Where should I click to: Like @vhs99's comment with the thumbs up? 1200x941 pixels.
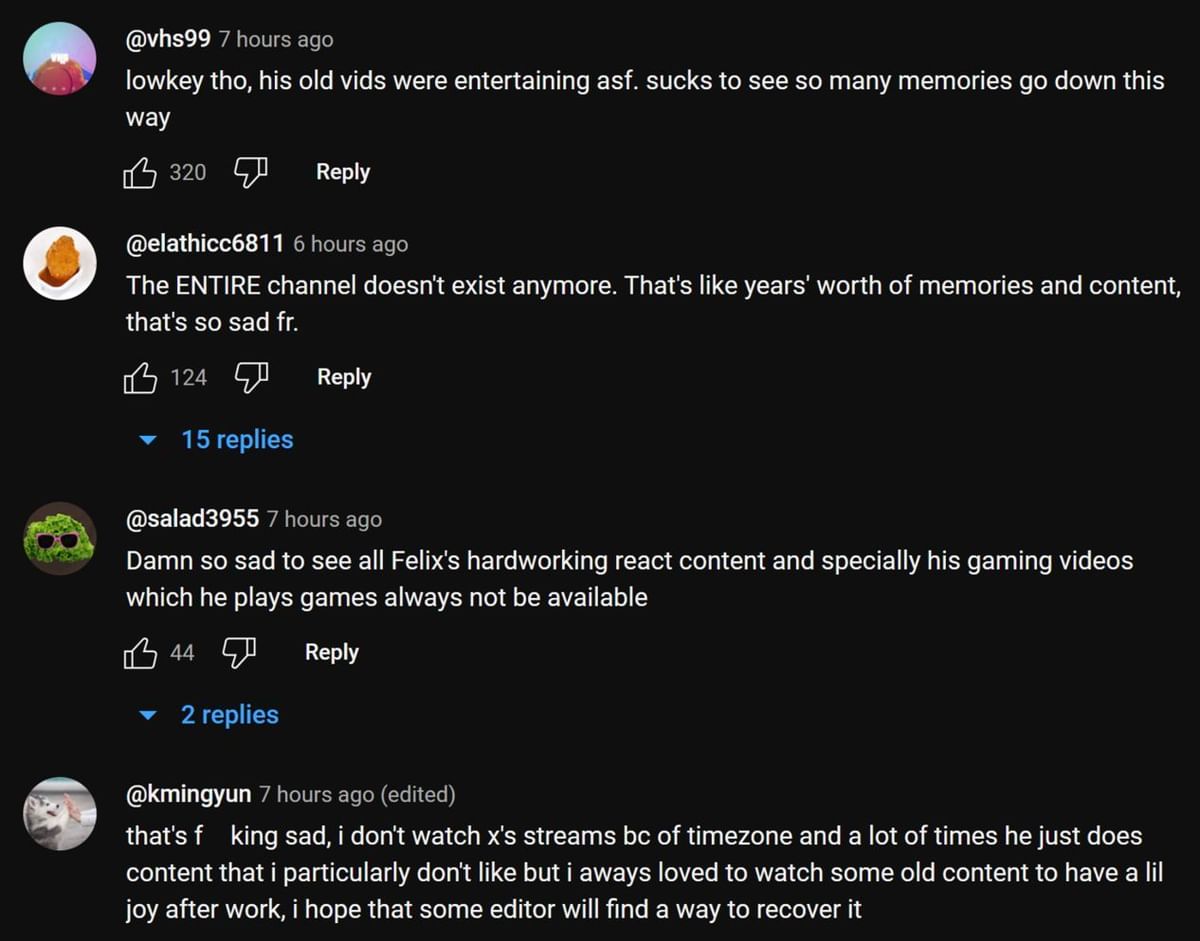tap(140, 172)
